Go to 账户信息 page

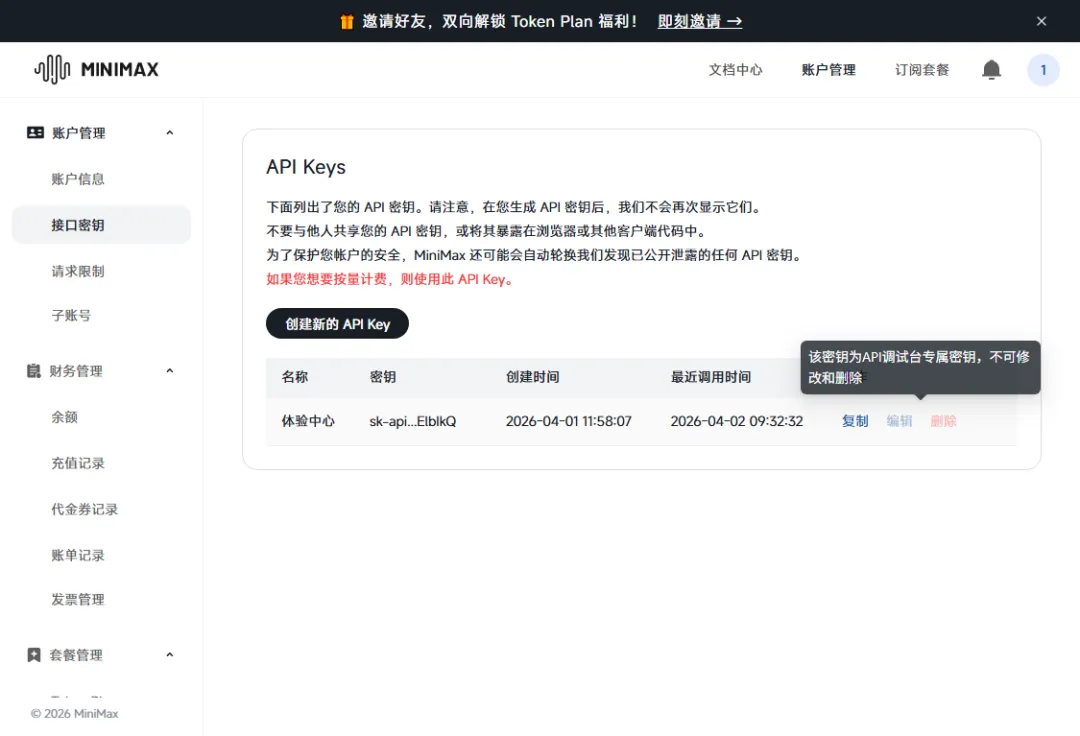pyautogui.click(x=78, y=179)
